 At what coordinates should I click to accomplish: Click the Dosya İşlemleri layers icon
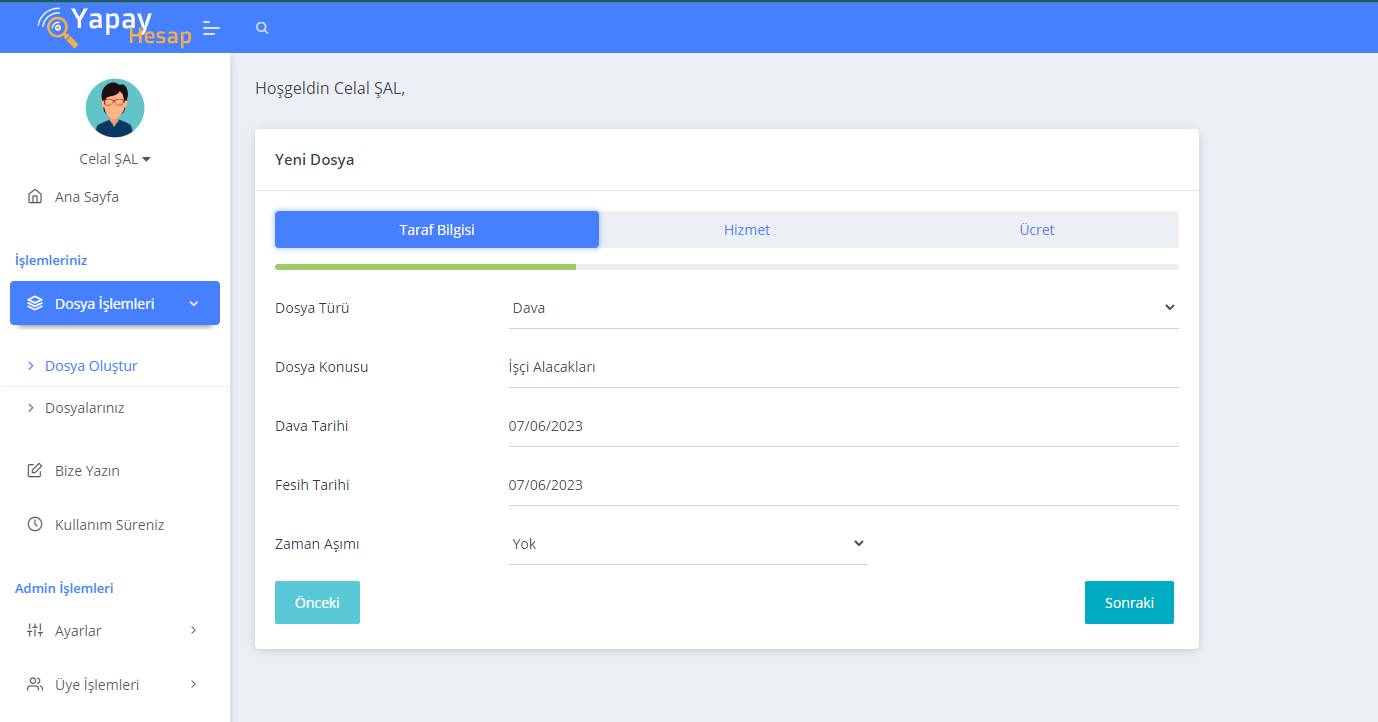(35, 304)
